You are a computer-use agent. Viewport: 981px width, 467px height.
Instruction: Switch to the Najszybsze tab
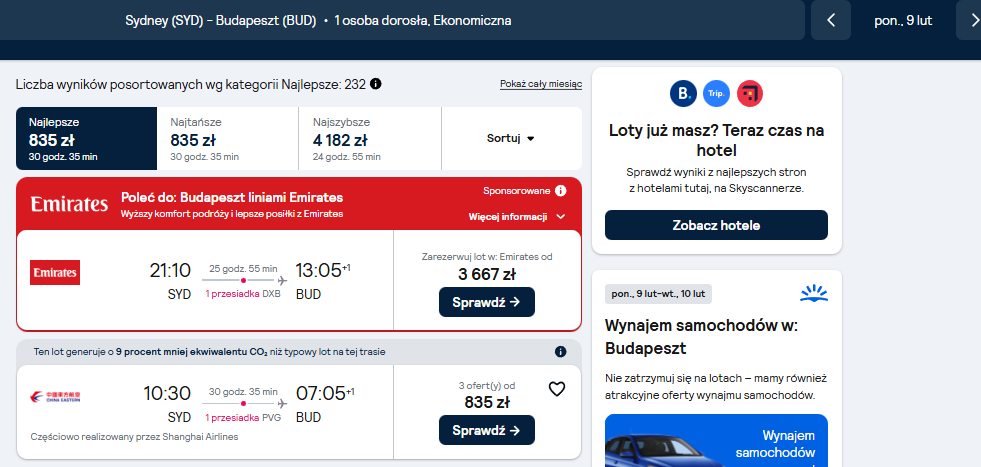370,138
